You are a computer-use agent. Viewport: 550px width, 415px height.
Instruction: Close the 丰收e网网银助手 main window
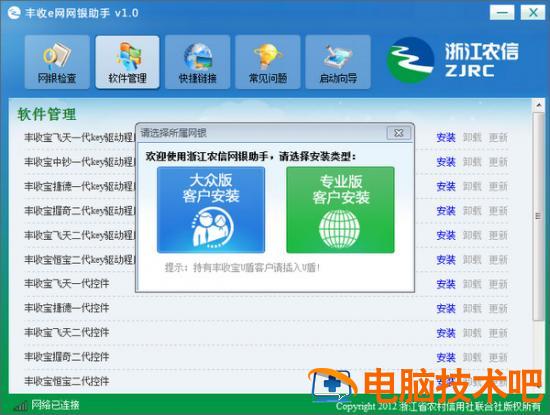point(533,13)
